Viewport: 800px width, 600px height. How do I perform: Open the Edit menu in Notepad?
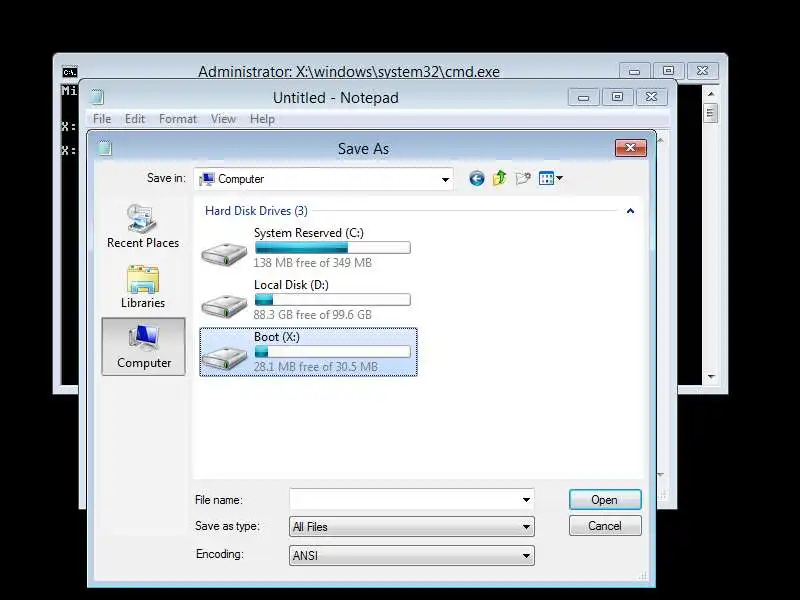point(135,119)
